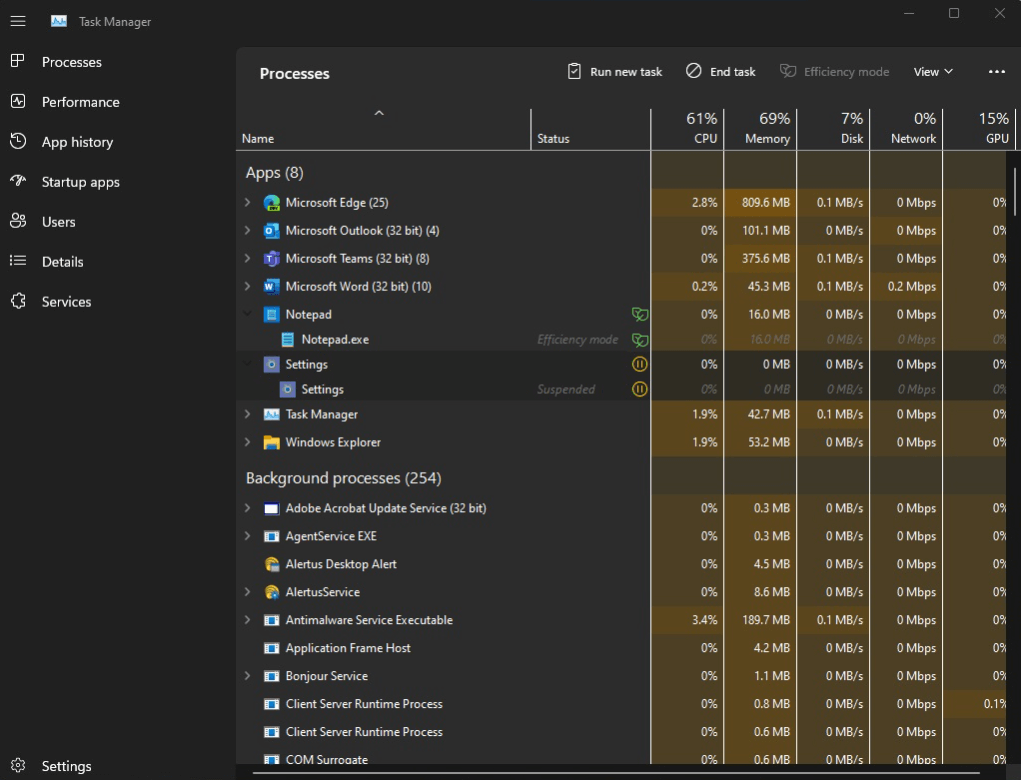Click the Run new task button
This screenshot has width=1021, height=780.
point(613,71)
